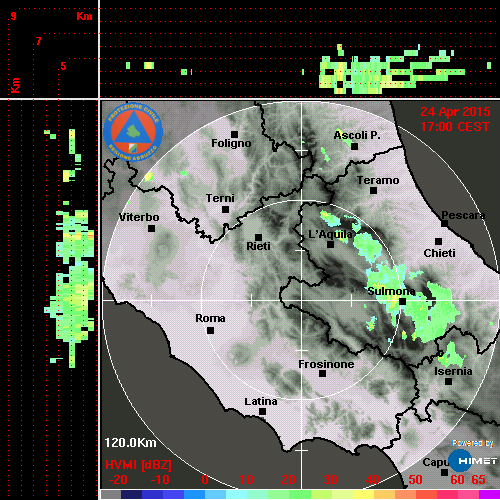Image resolution: width=500 pixels, height=500 pixels.
Task: Click the Frosinone label
Action: pyautogui.click(x=326, y=364)
